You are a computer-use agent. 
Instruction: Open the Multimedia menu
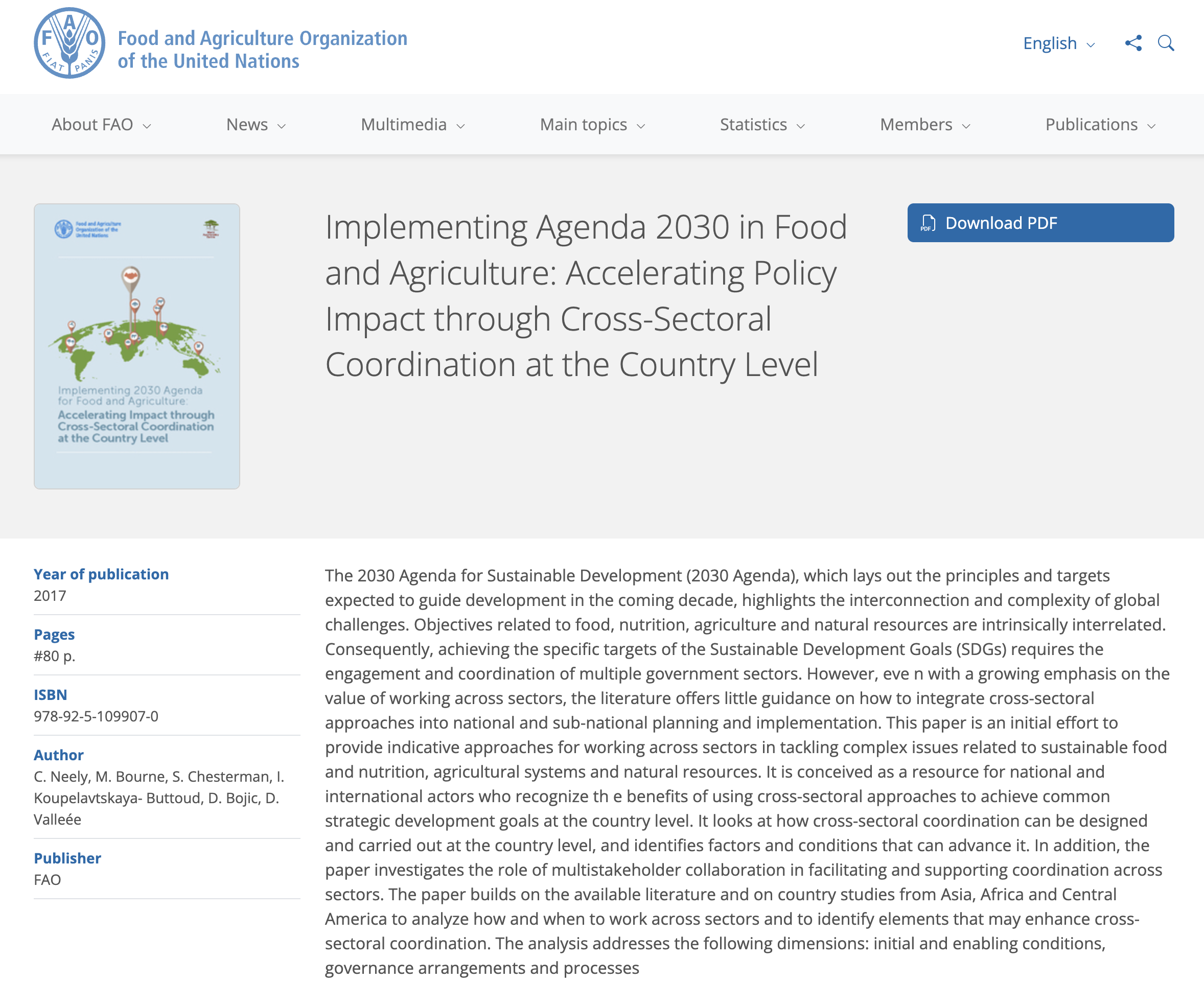(412, 125)
